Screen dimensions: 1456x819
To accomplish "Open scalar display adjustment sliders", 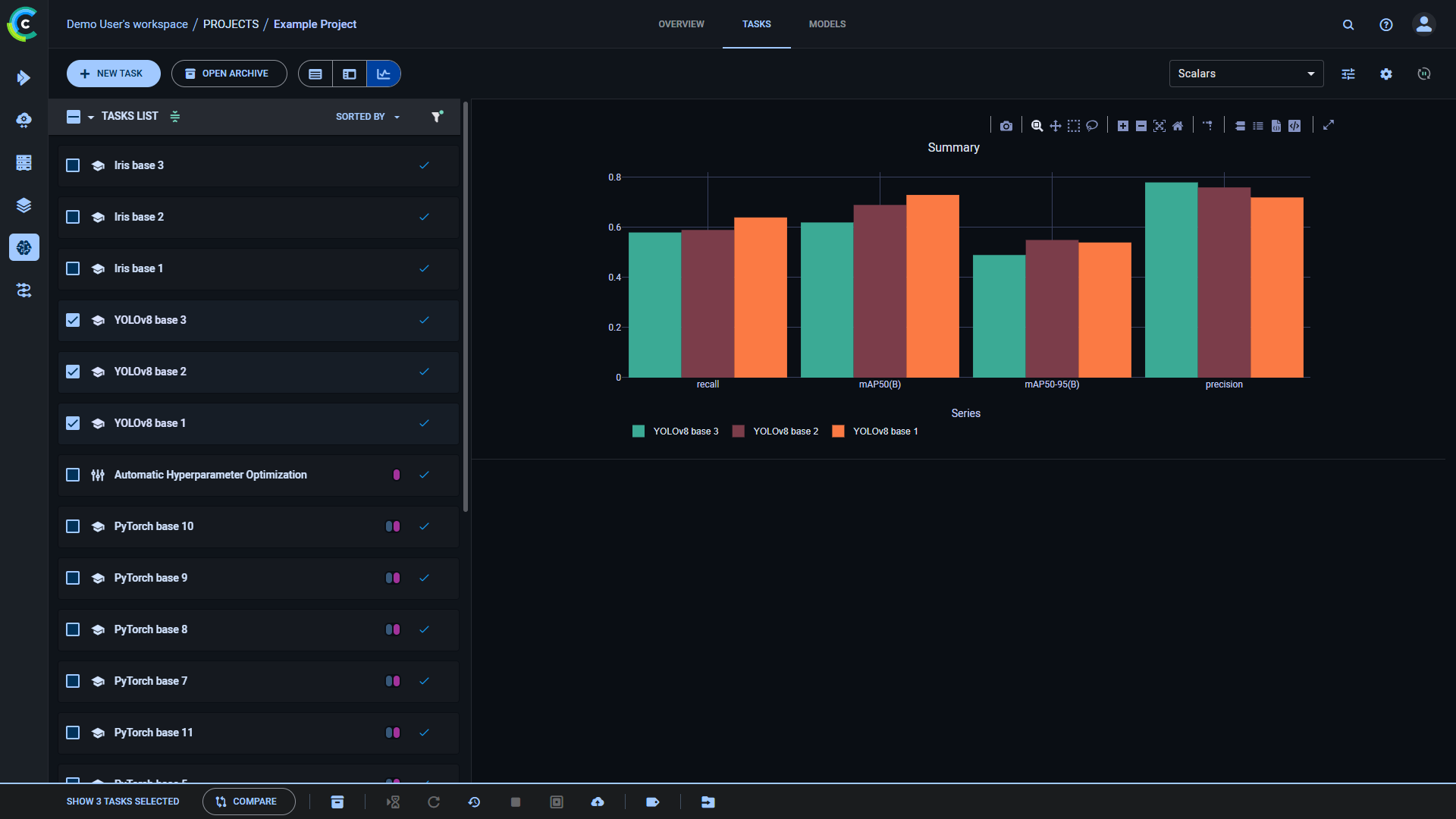I will click(x=1348, y=74).
